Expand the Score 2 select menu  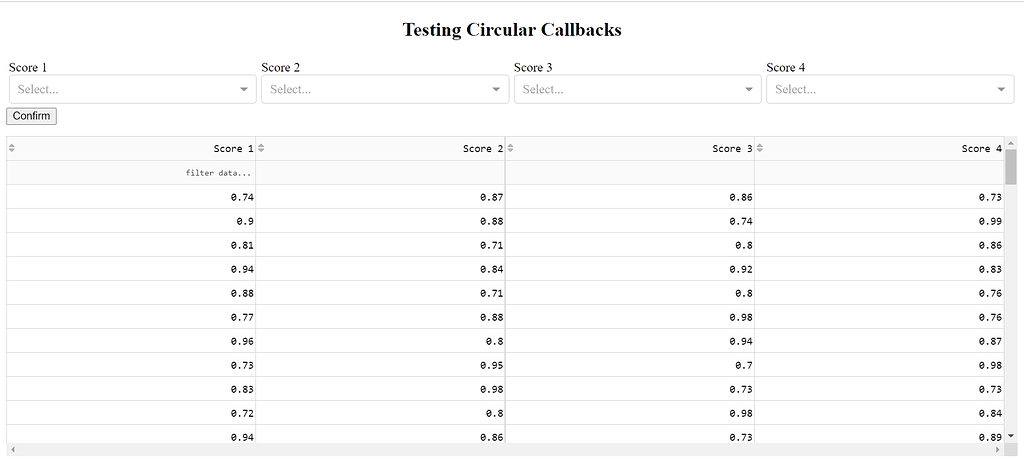click(x=384, y=89)
